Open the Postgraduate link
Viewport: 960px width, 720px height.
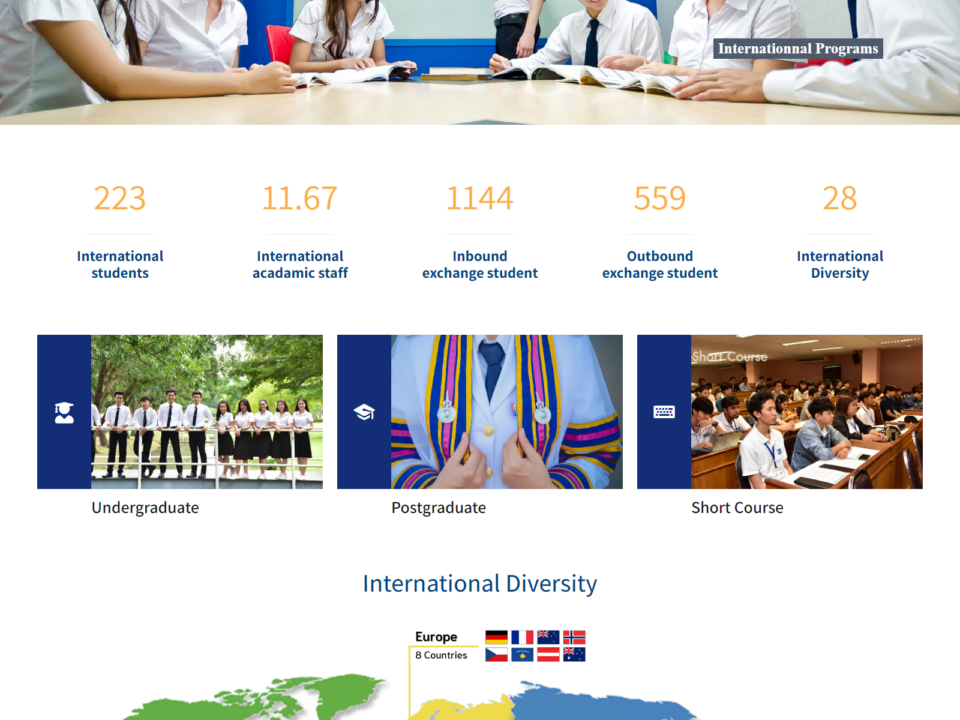tap(438, 508)
